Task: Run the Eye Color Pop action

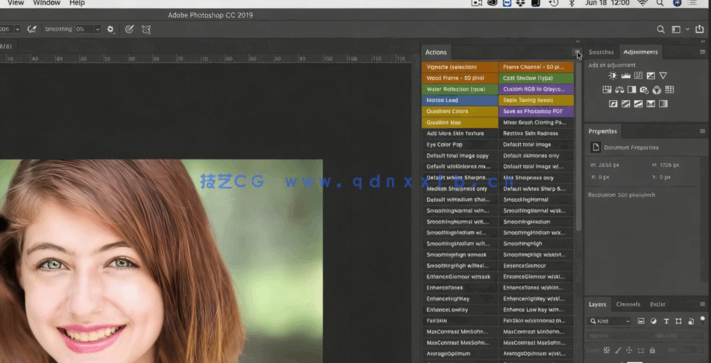Action: 460,145
